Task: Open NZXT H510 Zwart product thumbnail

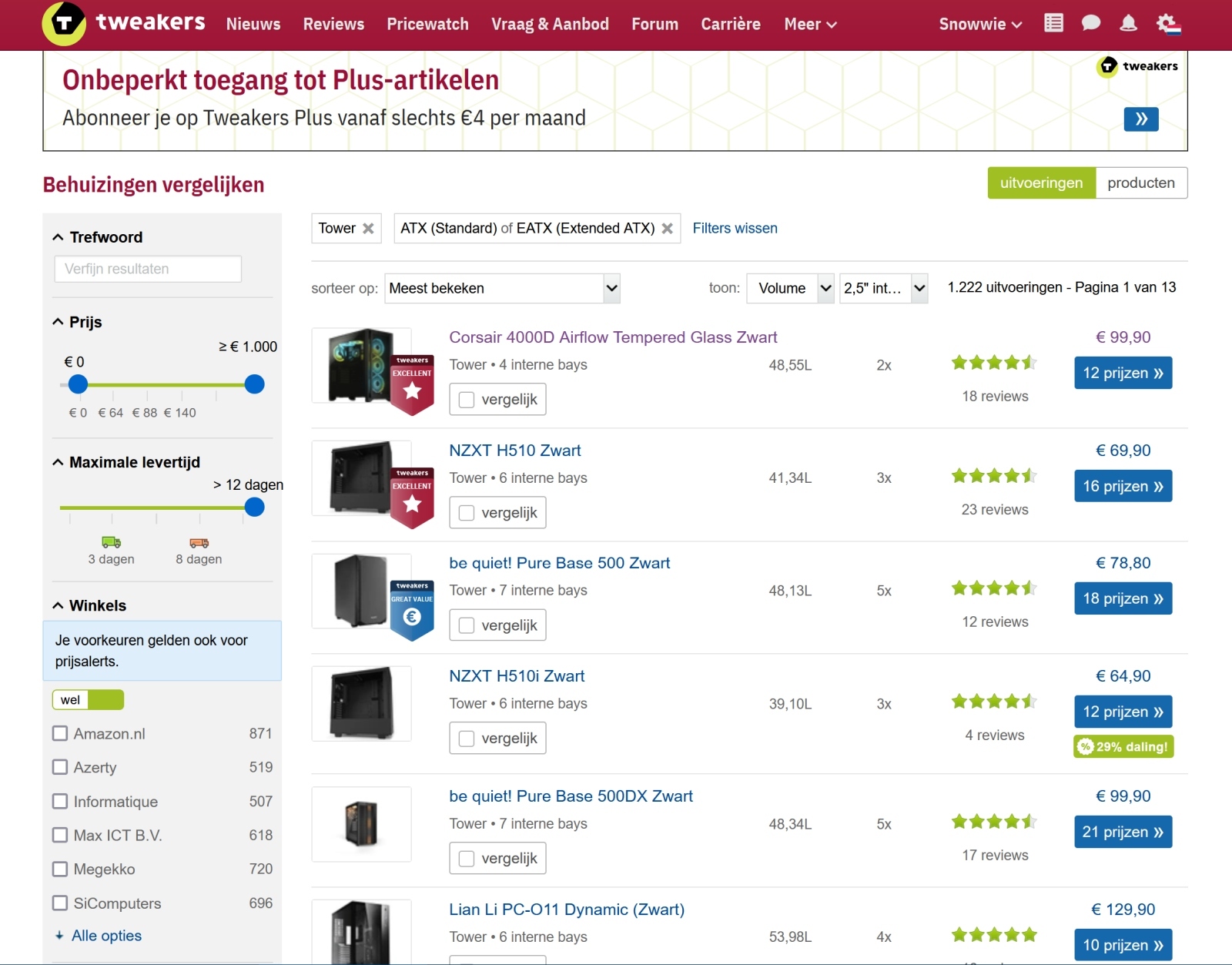Action: pyautogui.click(x=362, y=478)
